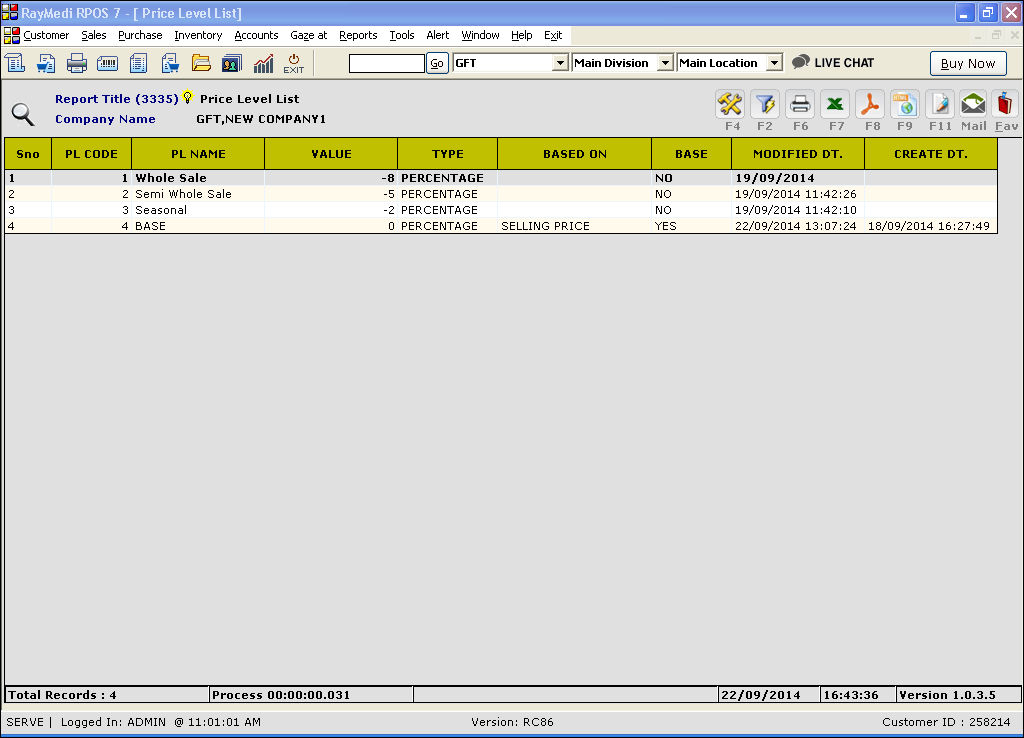Open the filter icon labeled F2
This screenshot has width=1024, height=738.
click(x=765, y=104)
